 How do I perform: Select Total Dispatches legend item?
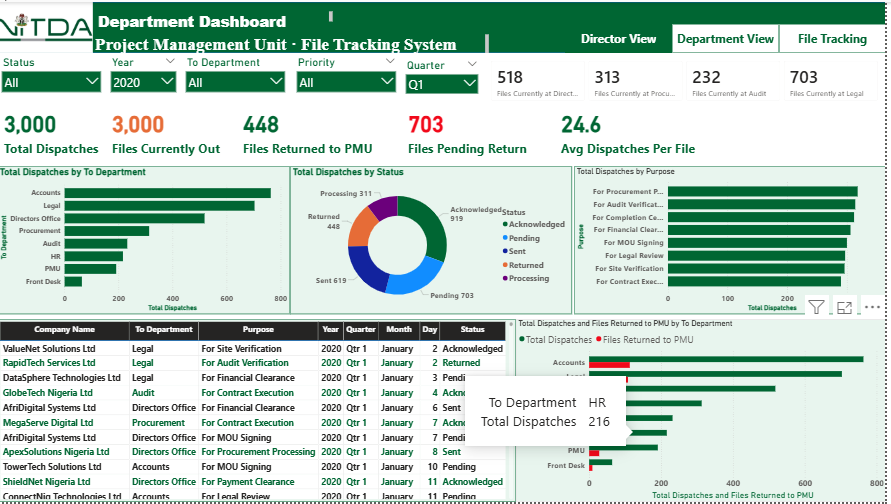tap(556, 340)
